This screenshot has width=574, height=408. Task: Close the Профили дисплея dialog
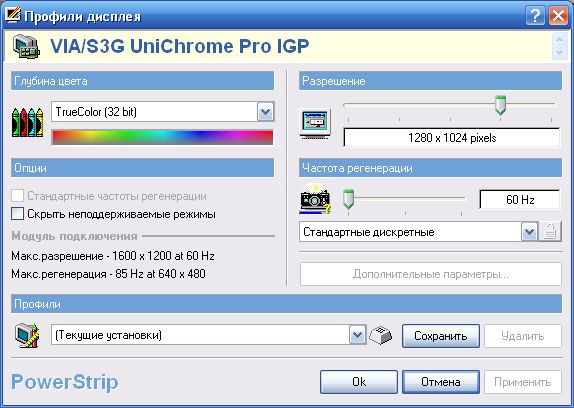[558, 16]
